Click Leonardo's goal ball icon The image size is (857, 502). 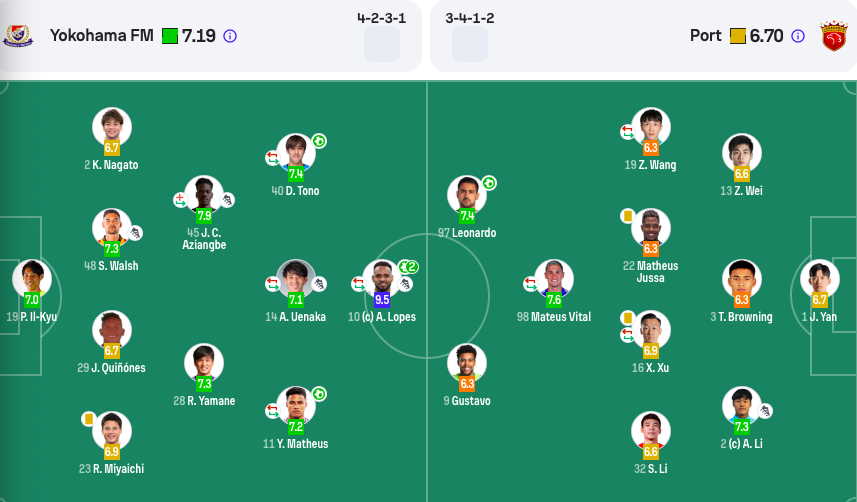(x=489, y=183)
